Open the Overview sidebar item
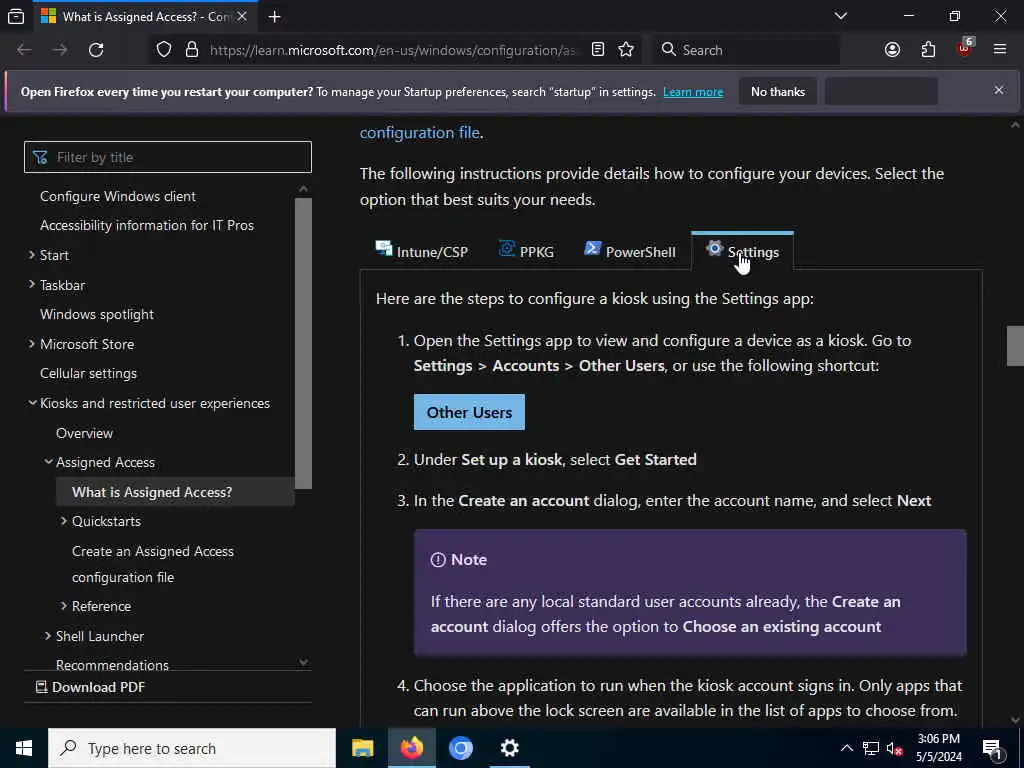 click(84, 433)
